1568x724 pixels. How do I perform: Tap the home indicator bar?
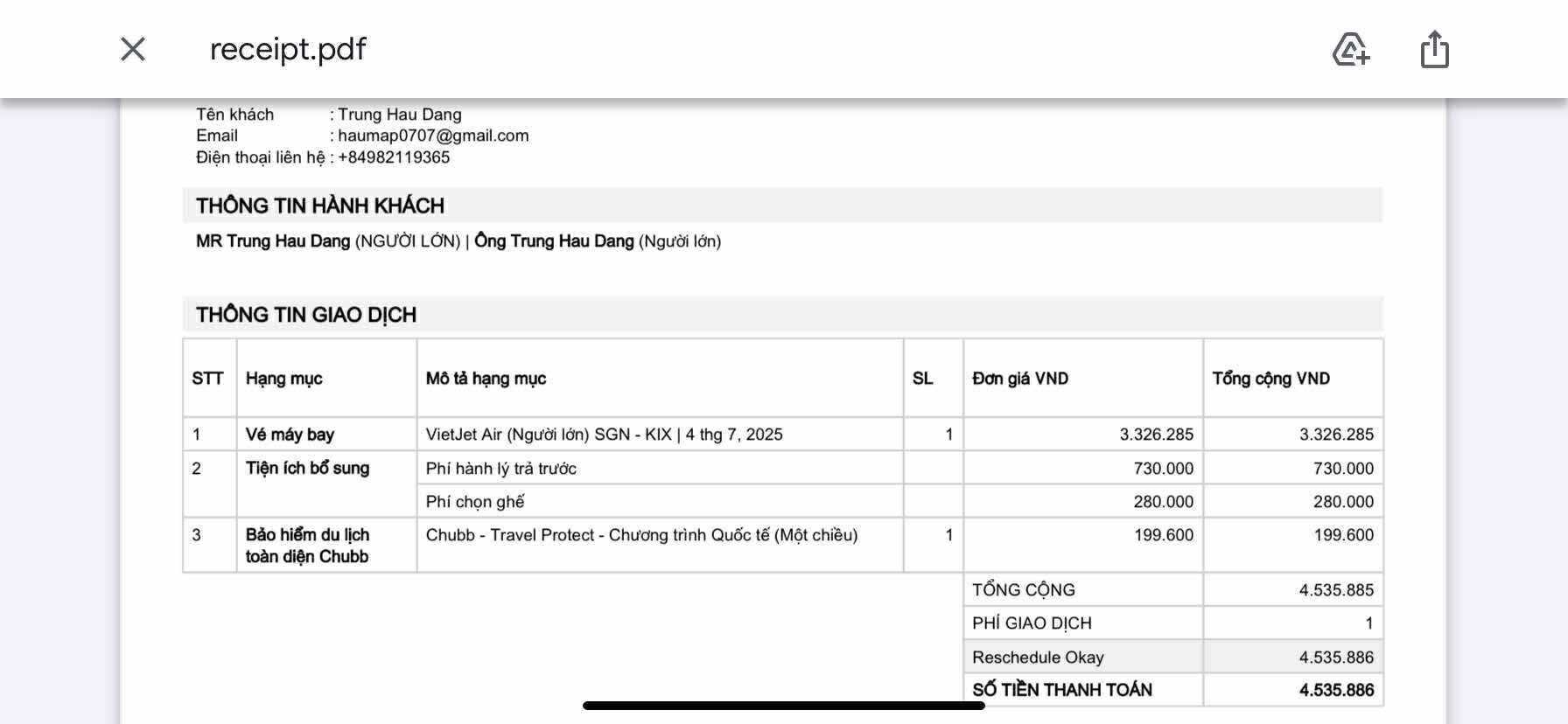pyautogui.click(x=783, y=706)
